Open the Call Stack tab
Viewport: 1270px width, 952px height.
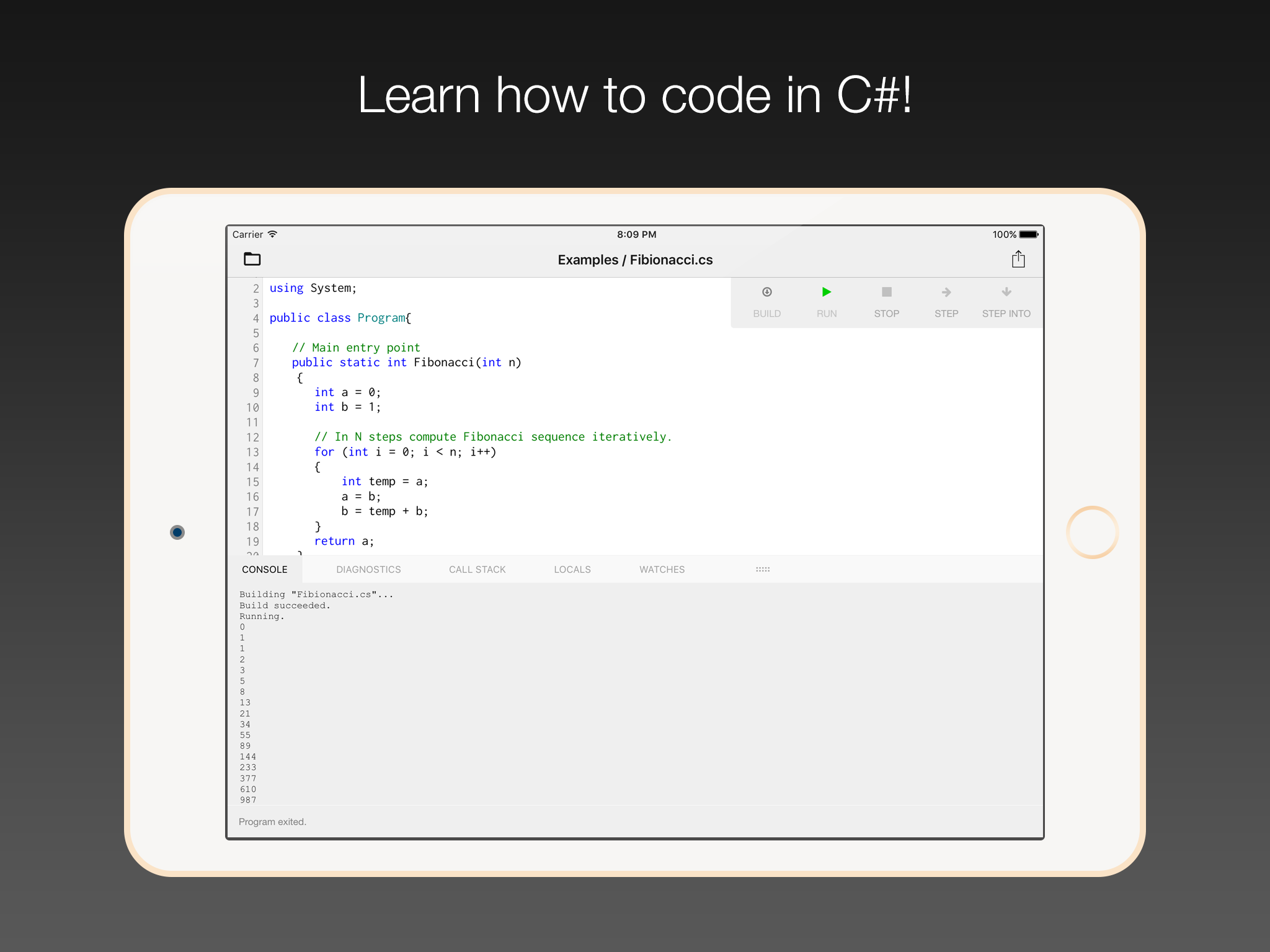[x=477, y=570]
